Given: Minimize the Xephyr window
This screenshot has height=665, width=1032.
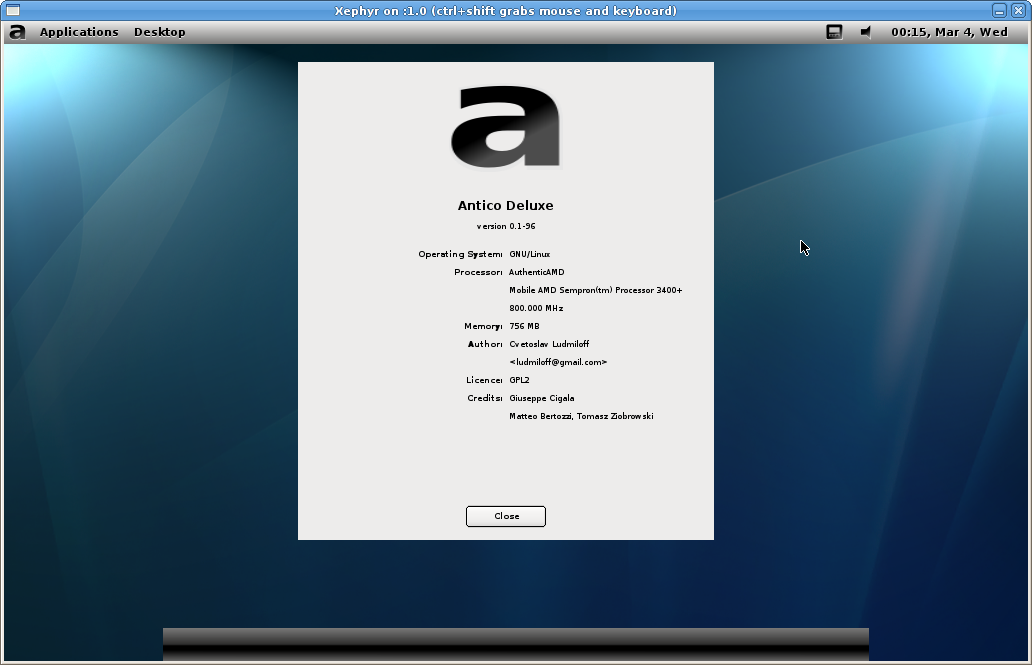Looking at the screenshot, I should (x=999, y=11).
